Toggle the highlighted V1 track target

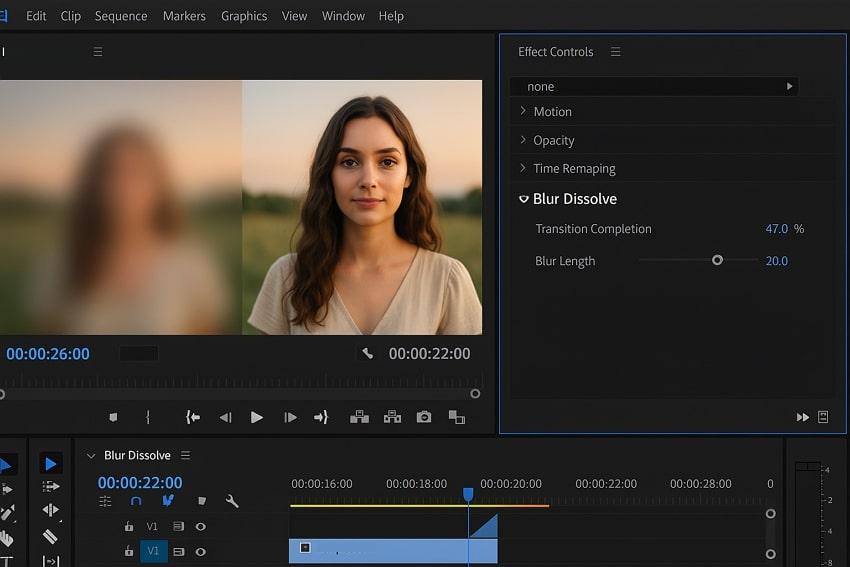[153, 551]
